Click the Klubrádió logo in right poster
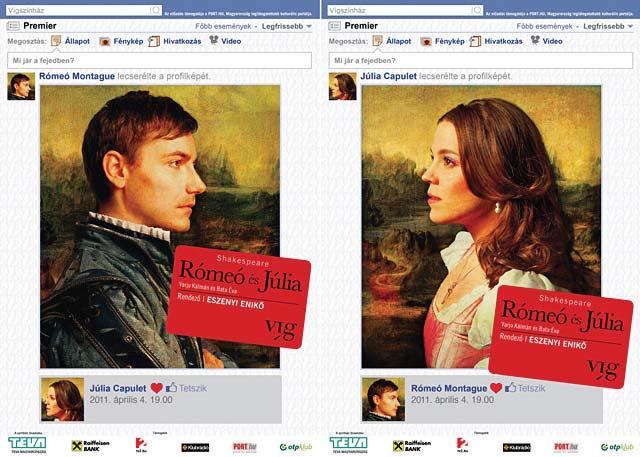 [x=517, y=448]
